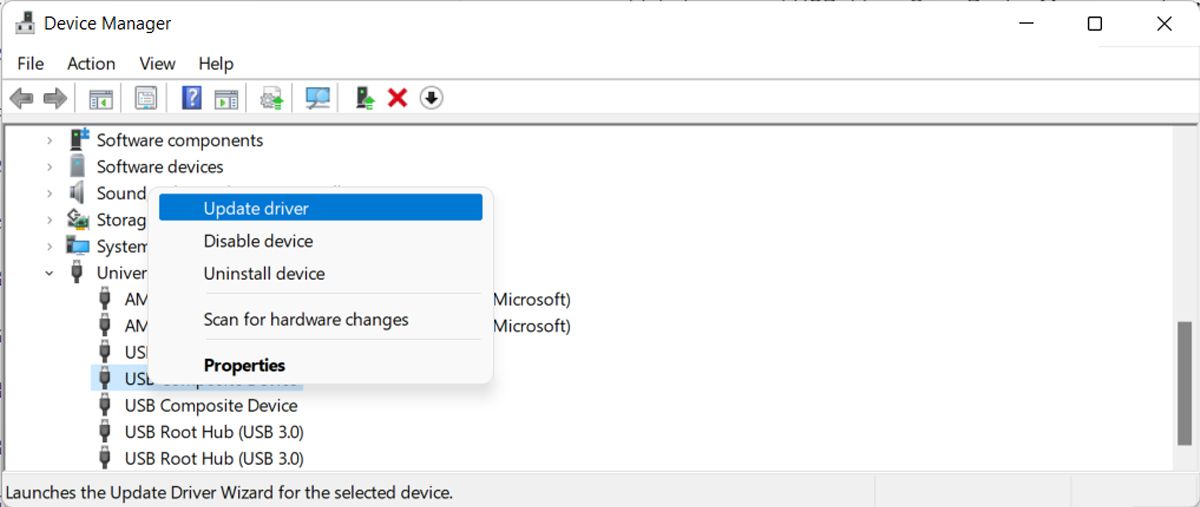The image size is (1200, 507).
Task: Expand the Software components node
Action: pos(49,140)
